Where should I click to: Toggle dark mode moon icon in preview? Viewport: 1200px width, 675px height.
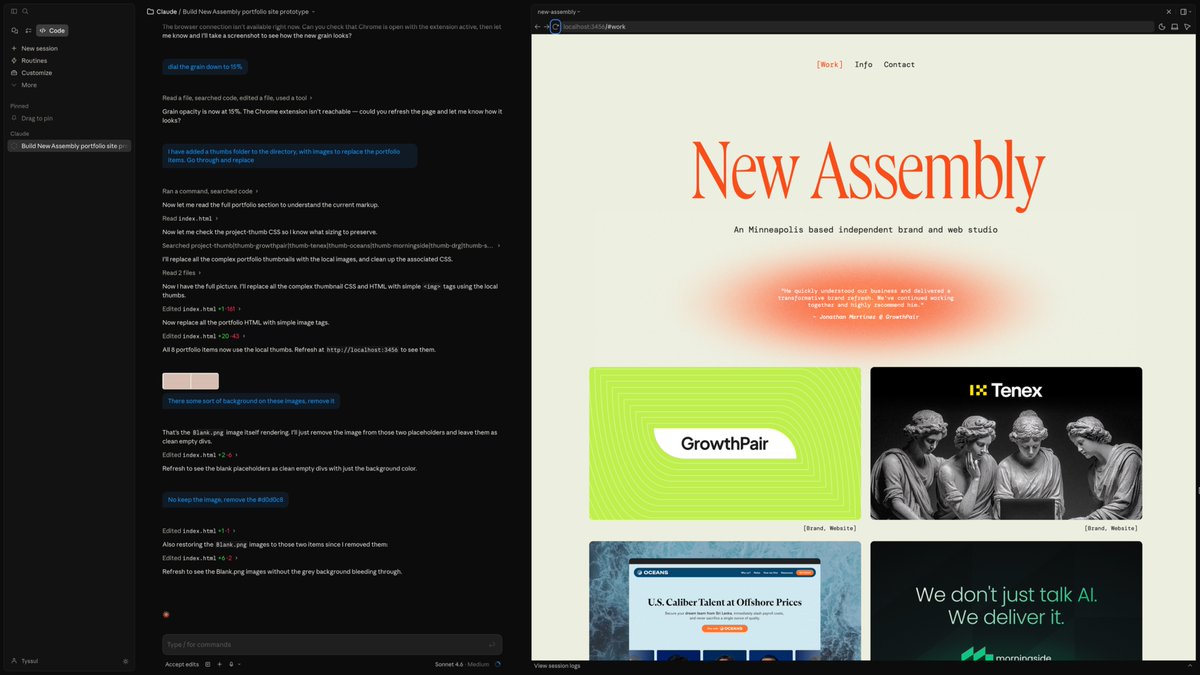tap(1162, 26)
